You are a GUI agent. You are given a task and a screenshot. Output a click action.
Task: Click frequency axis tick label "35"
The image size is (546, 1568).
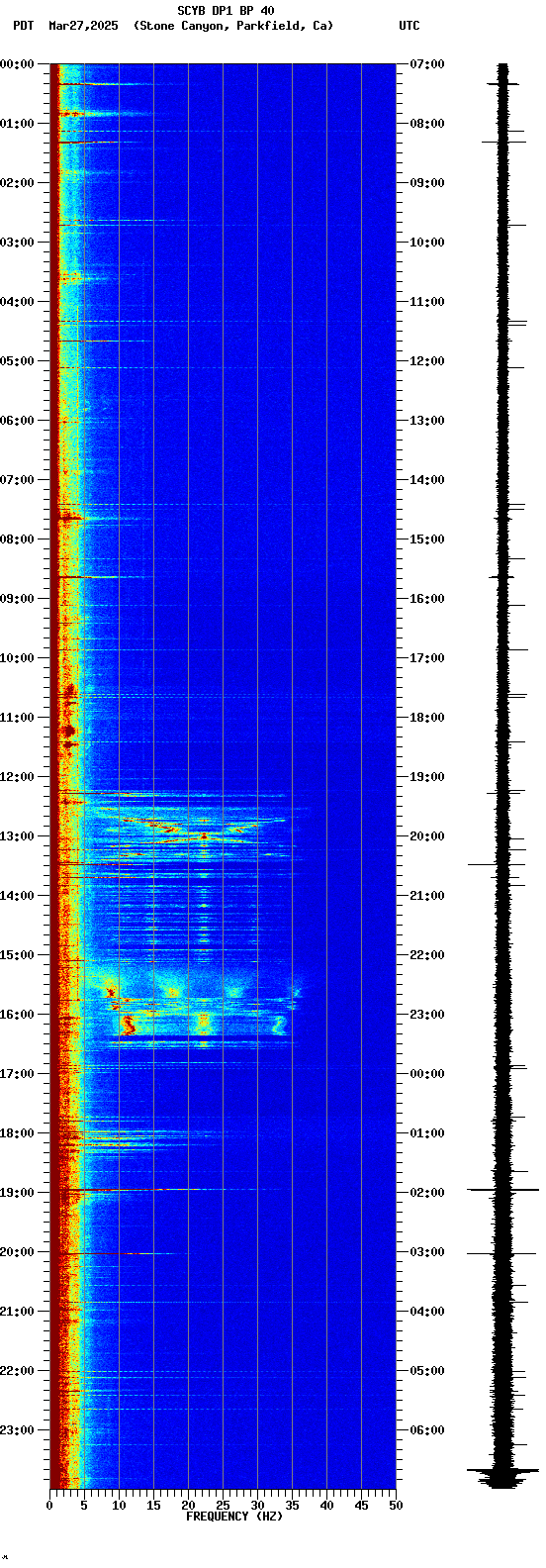click(x=292, y=1506)
